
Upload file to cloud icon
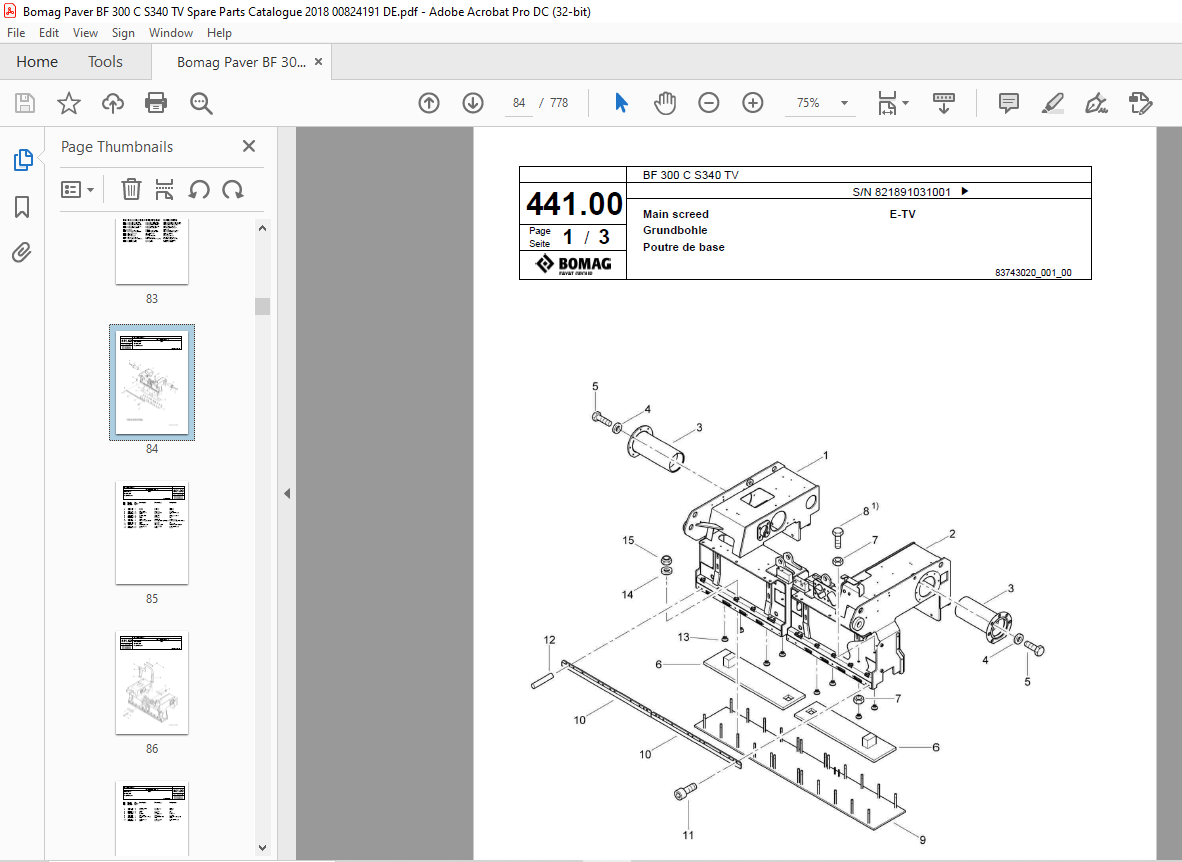[x=113, y=103]
